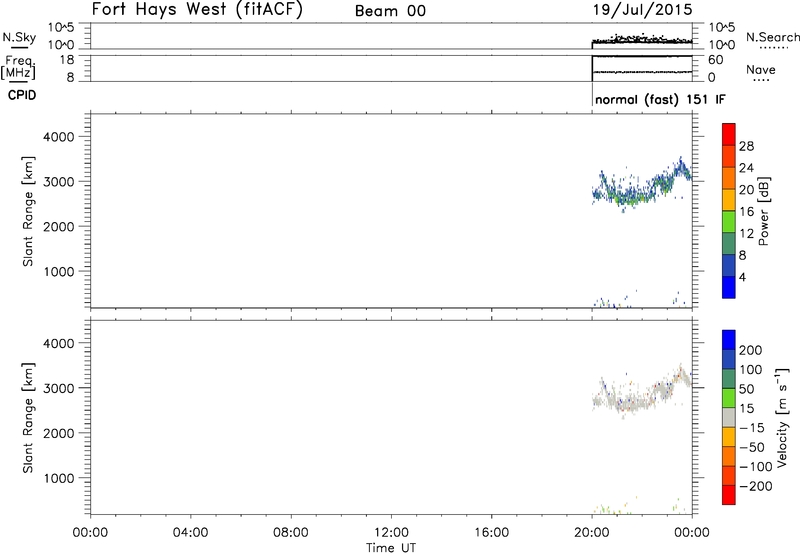This screenshot has width=800, height=554.
Task: Click the red bottom Velocity colorbar swatch
Action: pos(729,495)
